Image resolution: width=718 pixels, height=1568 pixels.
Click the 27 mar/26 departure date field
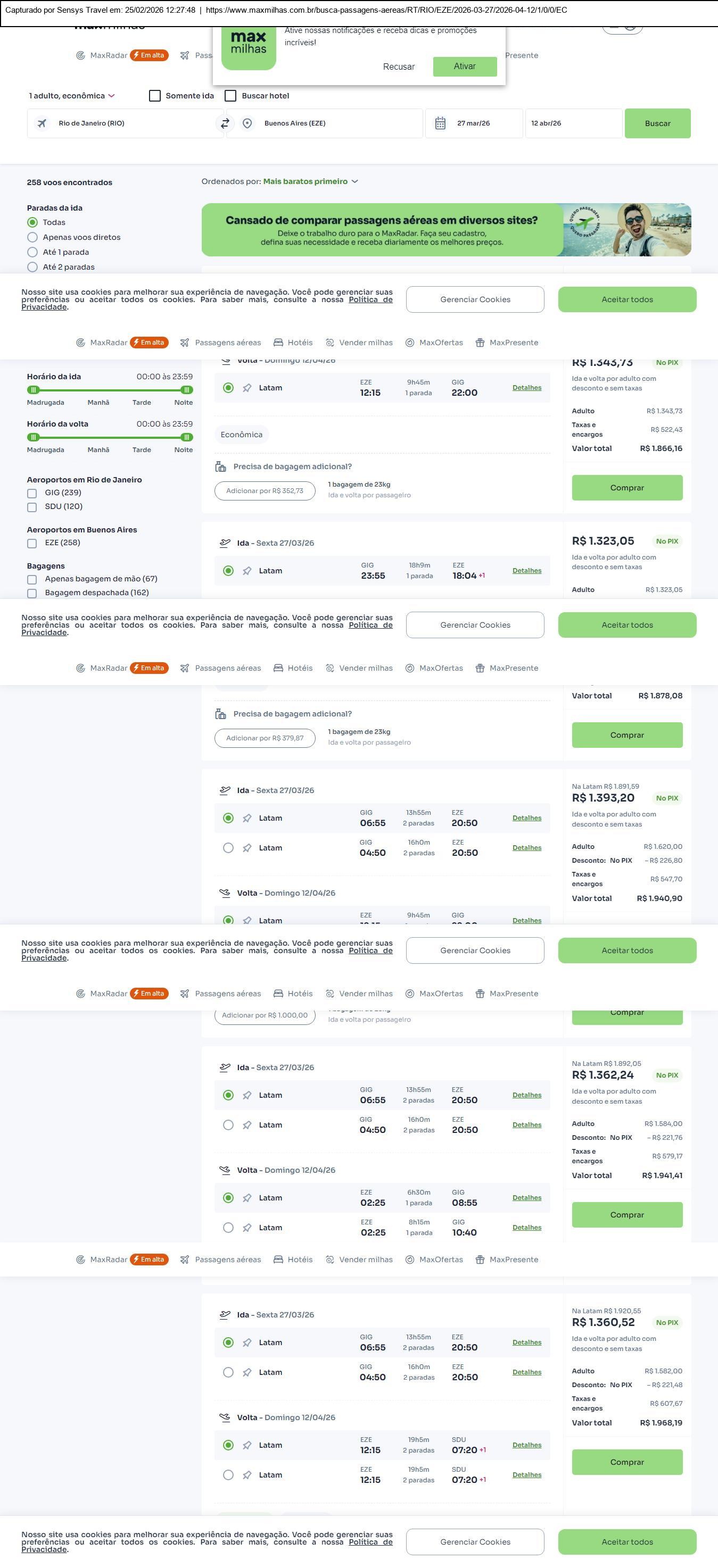point(474,123)
